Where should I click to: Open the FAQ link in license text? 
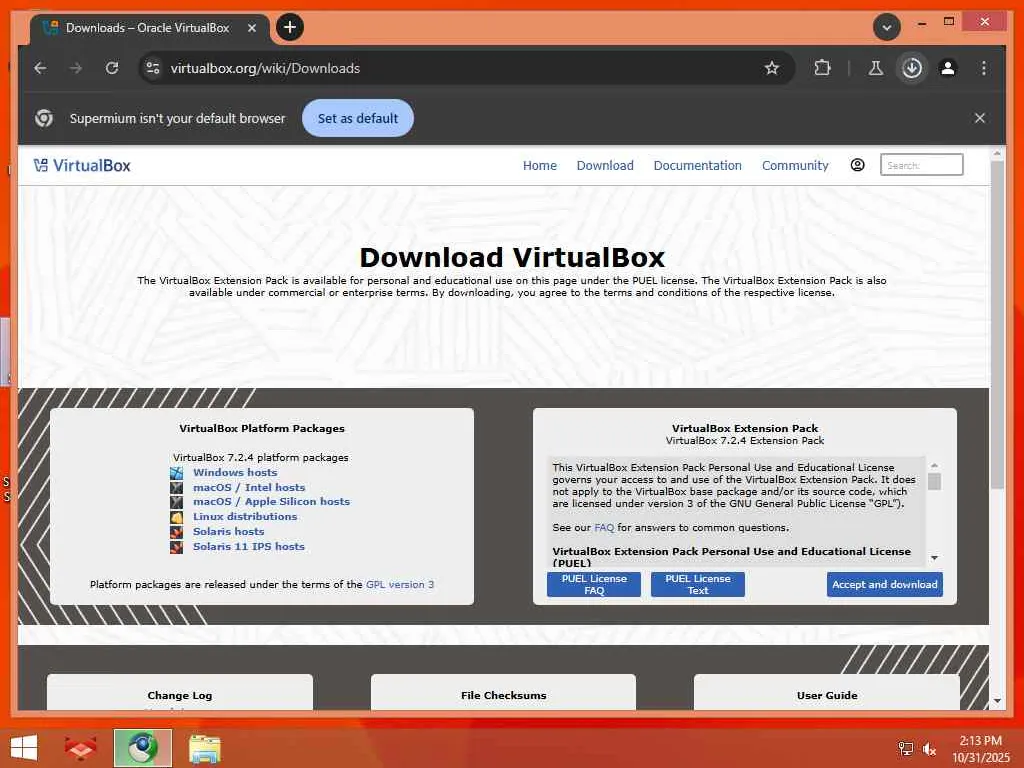604,528
